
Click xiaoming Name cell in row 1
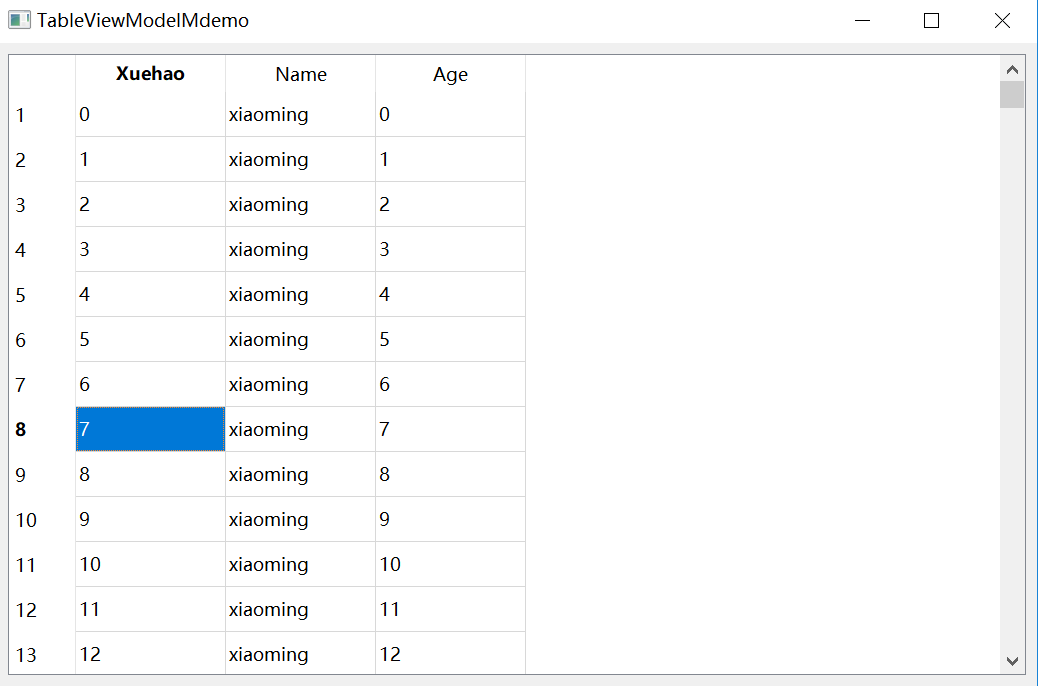tap(301, 115)
